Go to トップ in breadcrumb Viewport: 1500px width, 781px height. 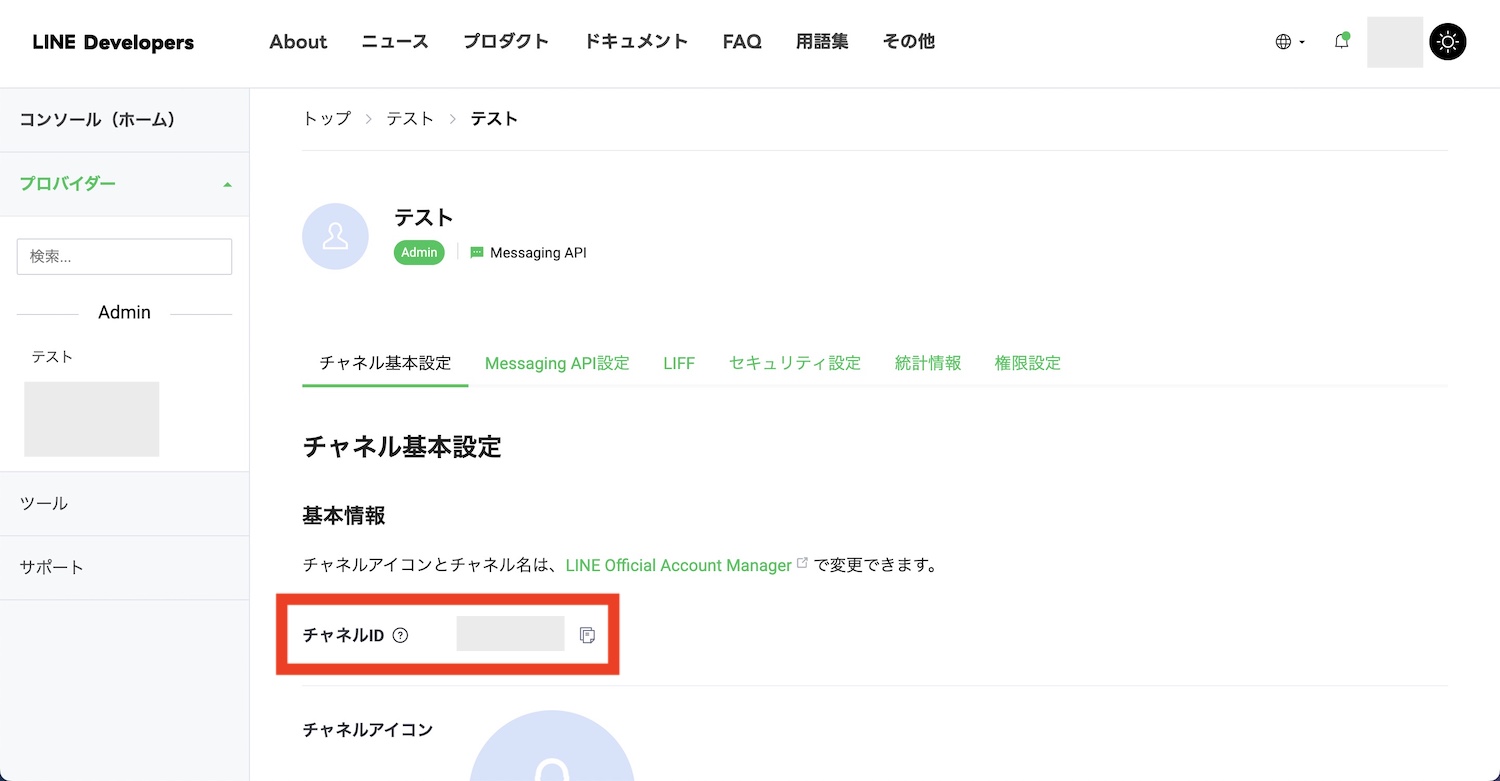pos(327,118)
